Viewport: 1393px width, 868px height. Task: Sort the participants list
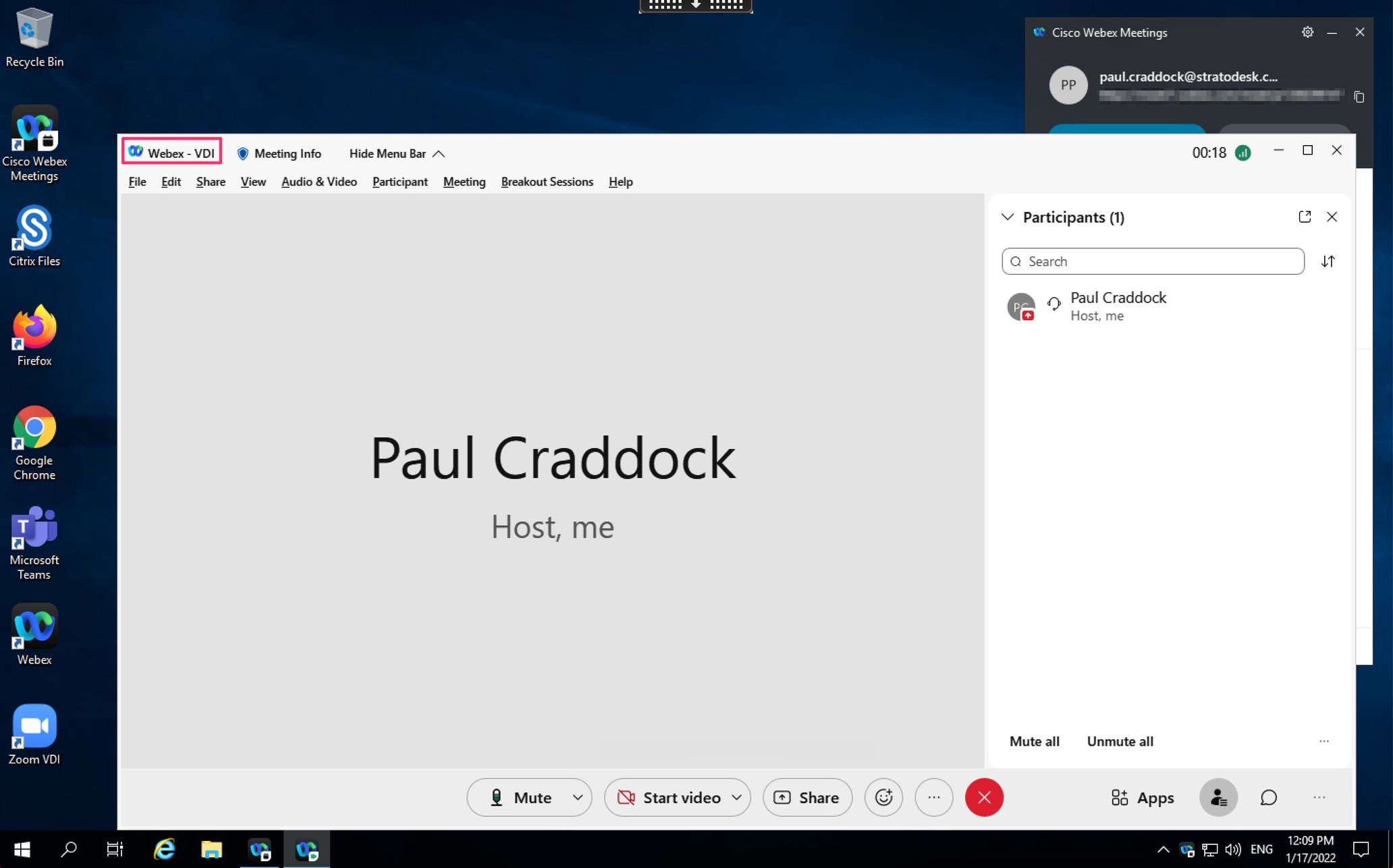tap(1328, 261)
